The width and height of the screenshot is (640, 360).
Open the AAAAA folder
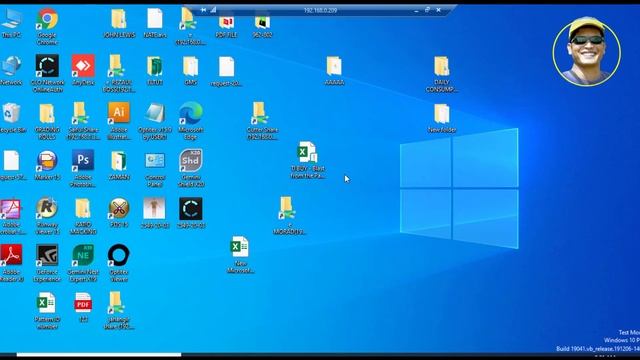pos(334,66)
